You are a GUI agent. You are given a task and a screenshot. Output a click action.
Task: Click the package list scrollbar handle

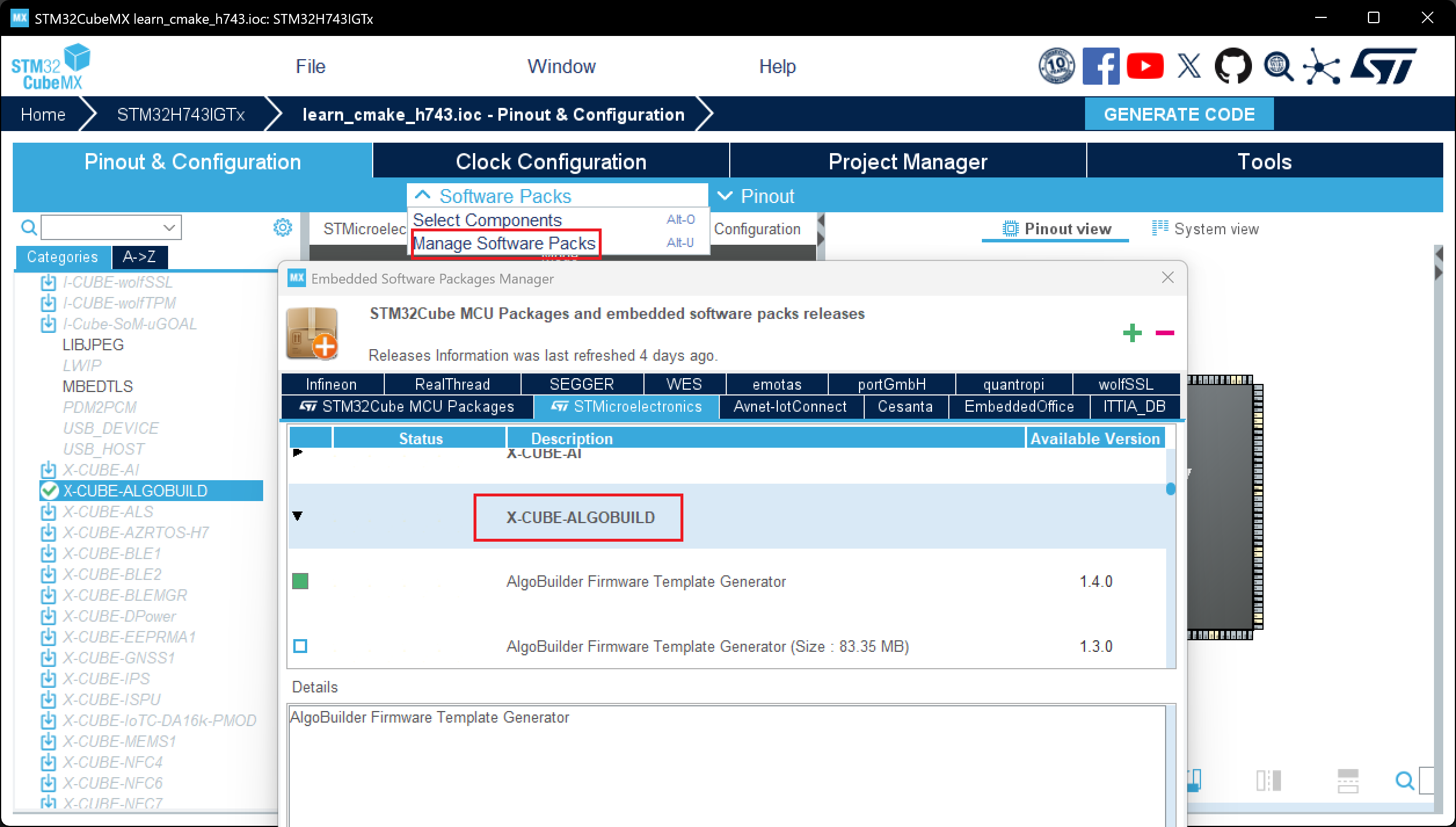click(x=1170, y=489)
